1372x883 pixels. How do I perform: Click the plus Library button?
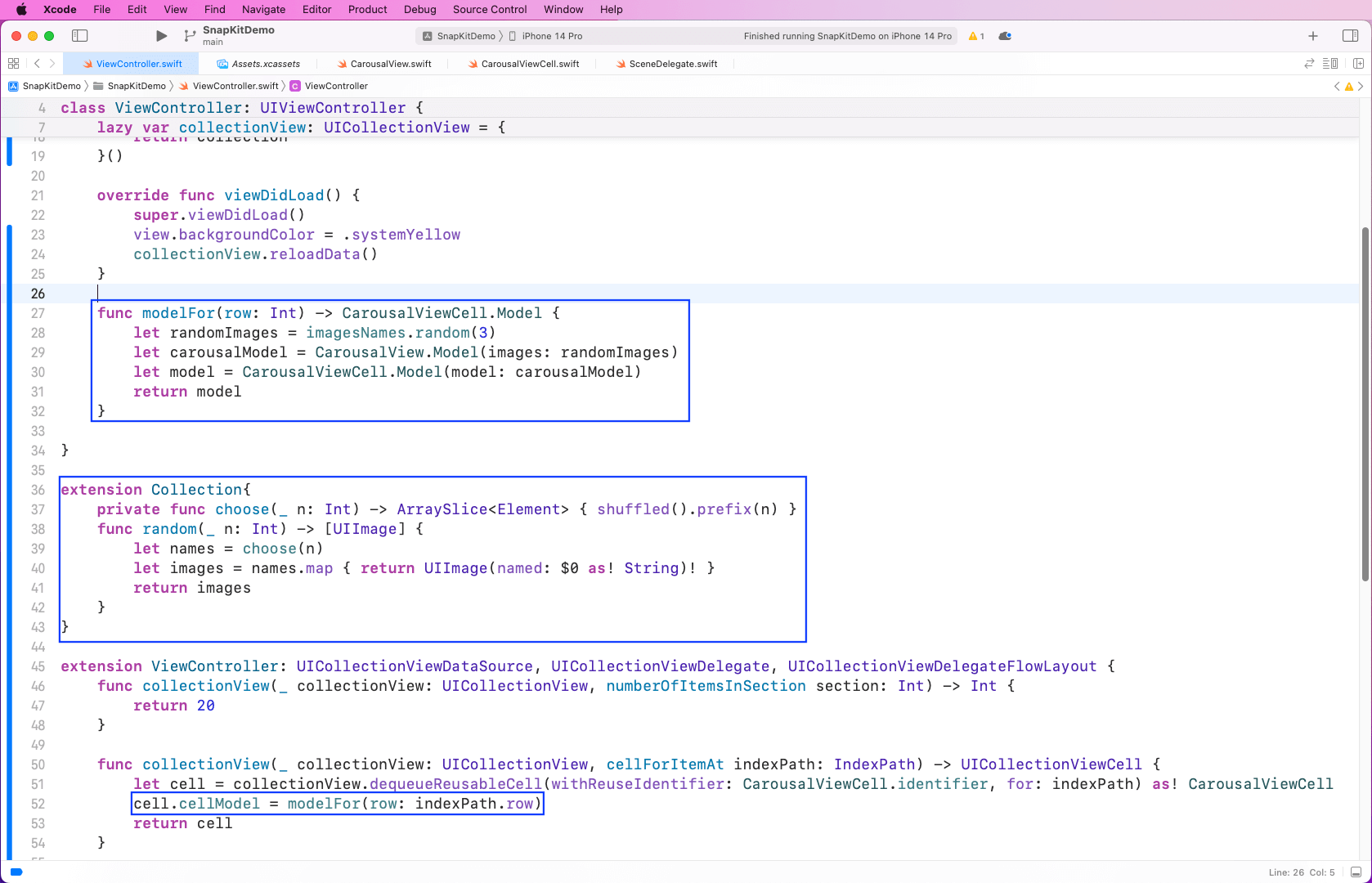click(1312, 36)
